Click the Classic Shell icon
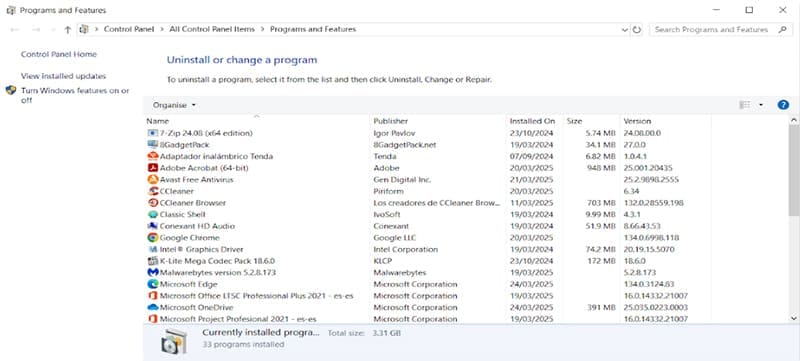This screenshot has height=361, width=800. coord(153,215)
